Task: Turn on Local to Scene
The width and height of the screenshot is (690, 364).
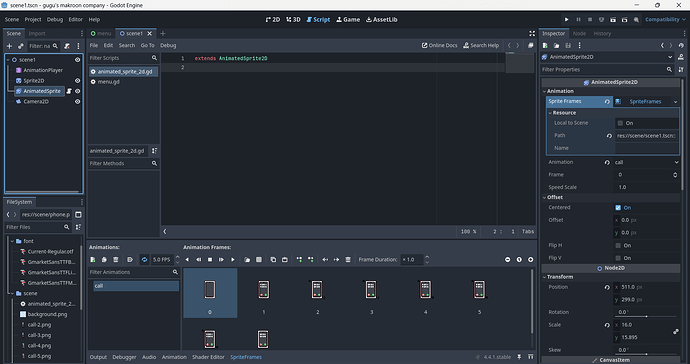Action: tap(620, 123)
